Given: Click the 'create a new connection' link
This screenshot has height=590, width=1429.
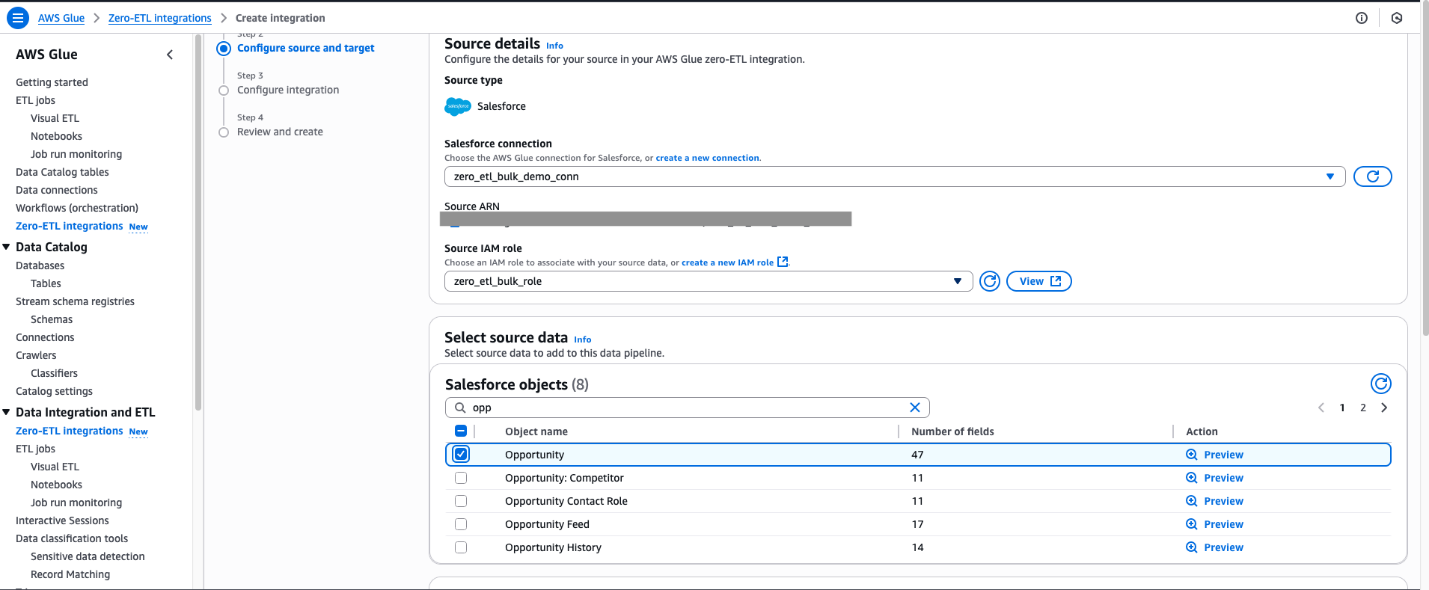Looking at the screenshot, I should tap(708, 157).
